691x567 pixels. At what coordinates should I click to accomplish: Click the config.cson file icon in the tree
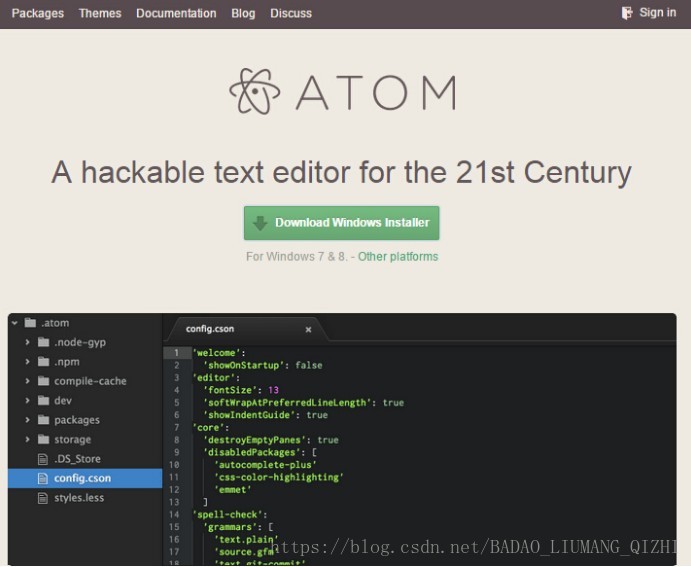click(x=43, y=478)
